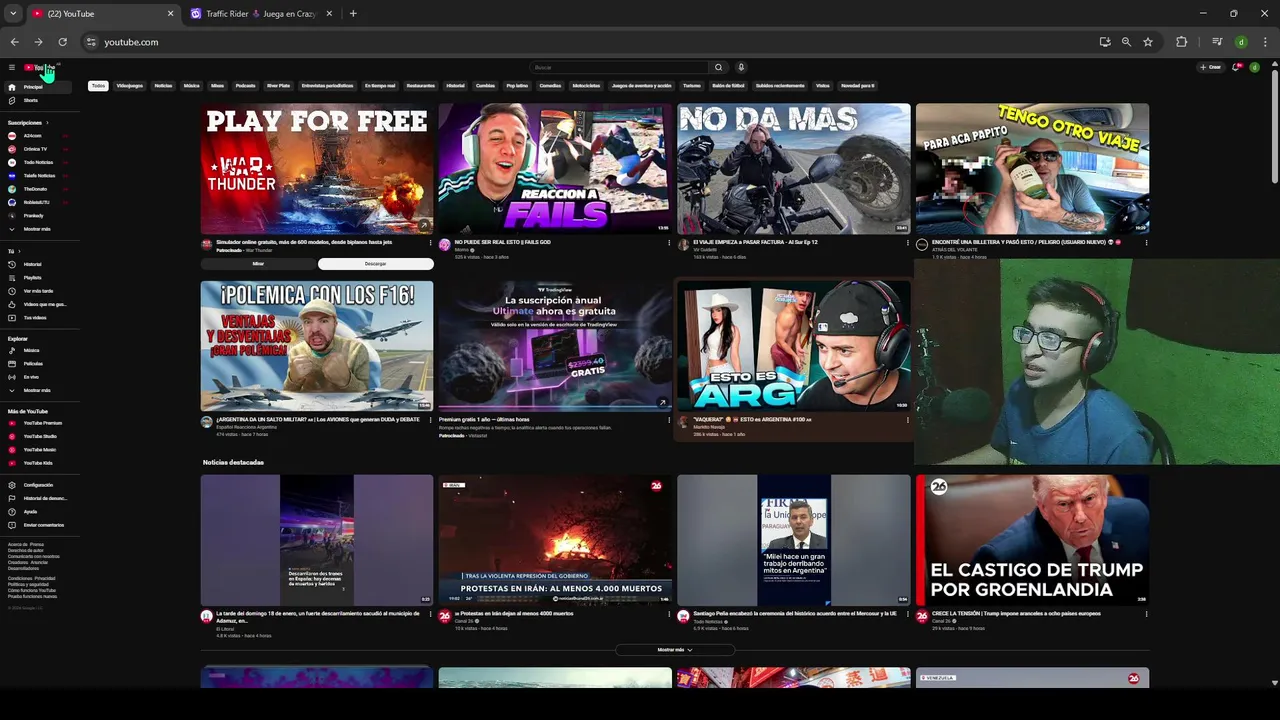
Task: Bookmark this page with star icon
Action: pos(1148,42)
